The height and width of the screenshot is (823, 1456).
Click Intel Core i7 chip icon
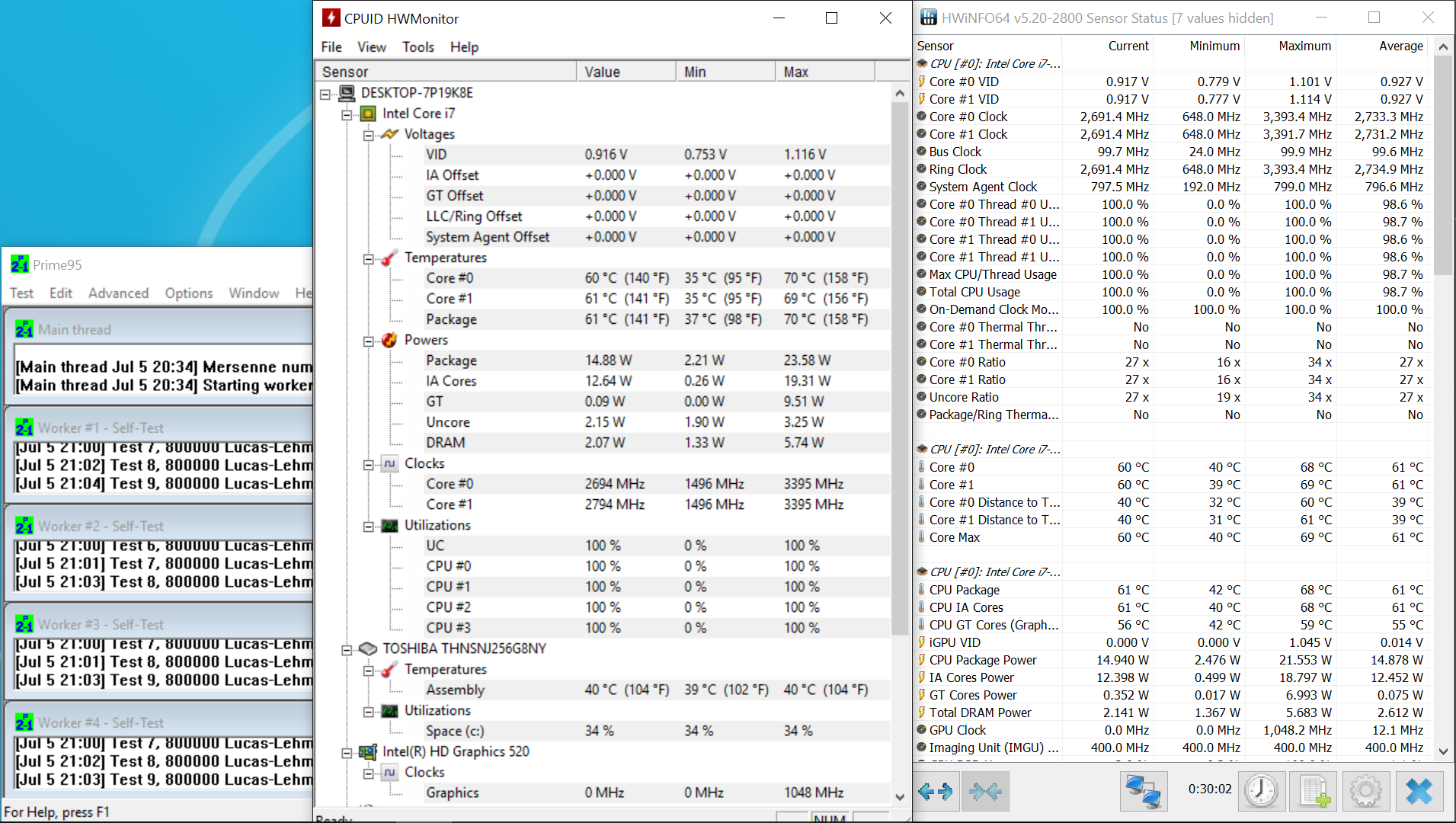[x=368, y=114]
